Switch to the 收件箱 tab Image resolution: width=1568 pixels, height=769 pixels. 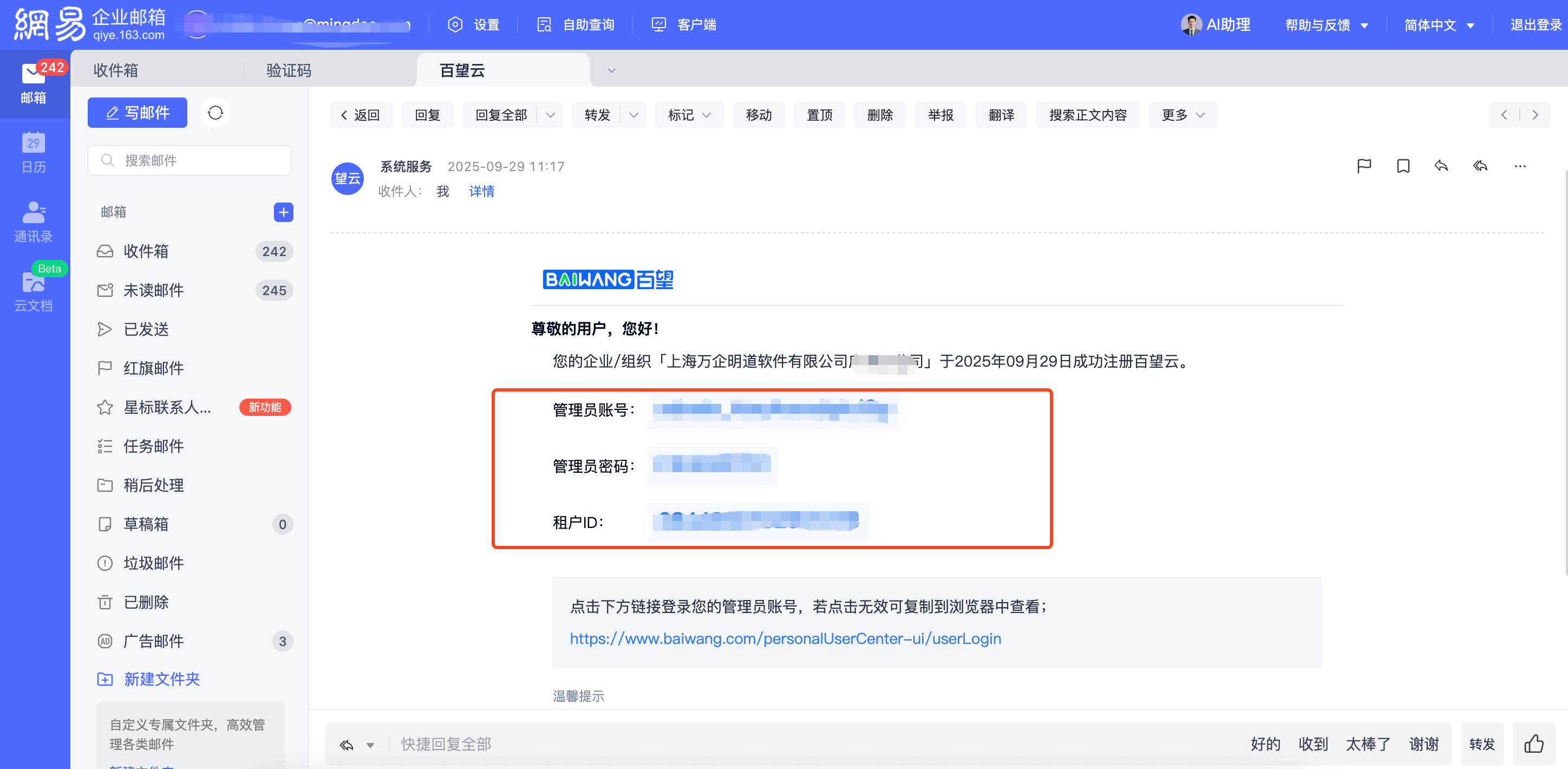tap(116, 70)
